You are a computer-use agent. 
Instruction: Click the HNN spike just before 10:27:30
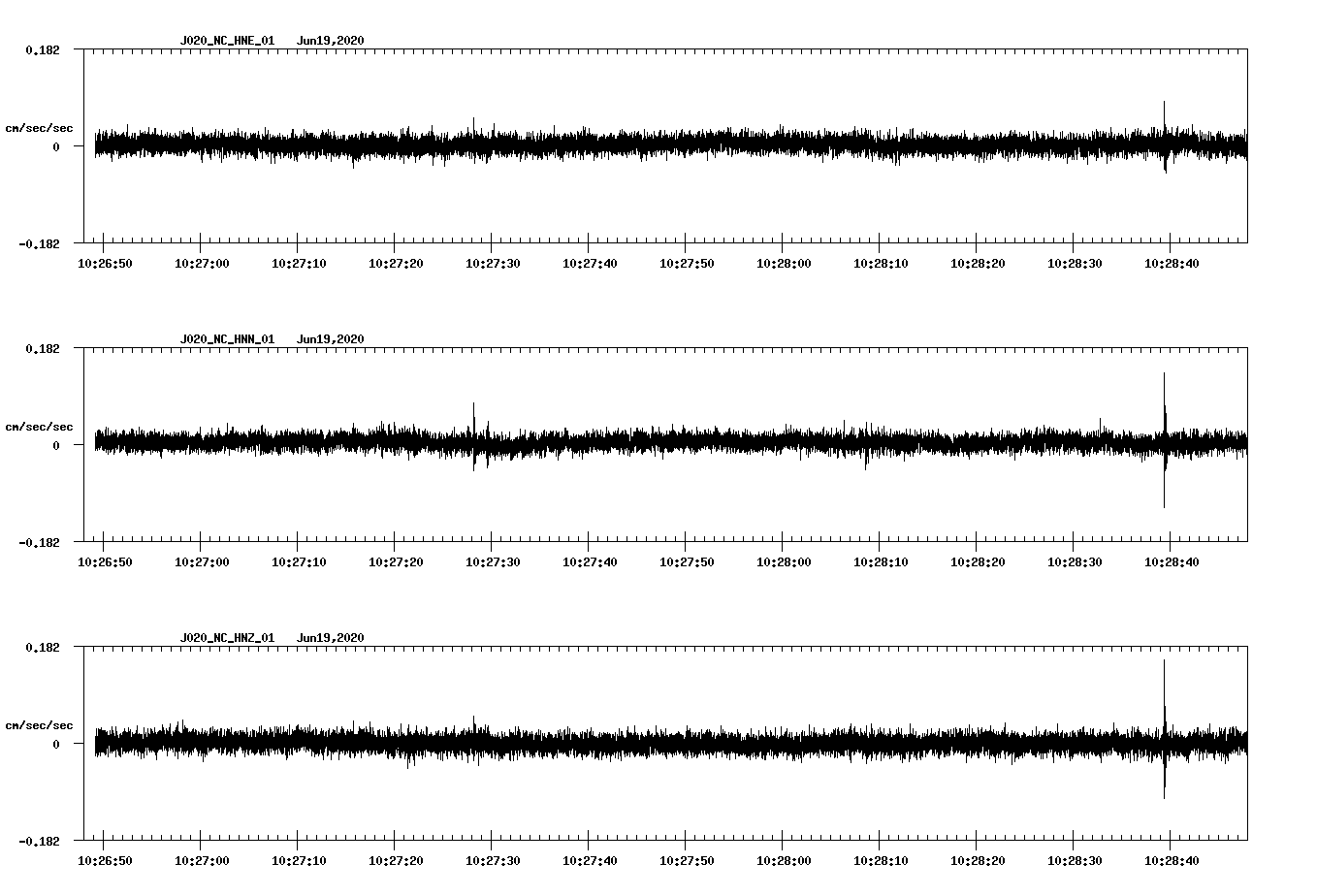click(473, 436)
